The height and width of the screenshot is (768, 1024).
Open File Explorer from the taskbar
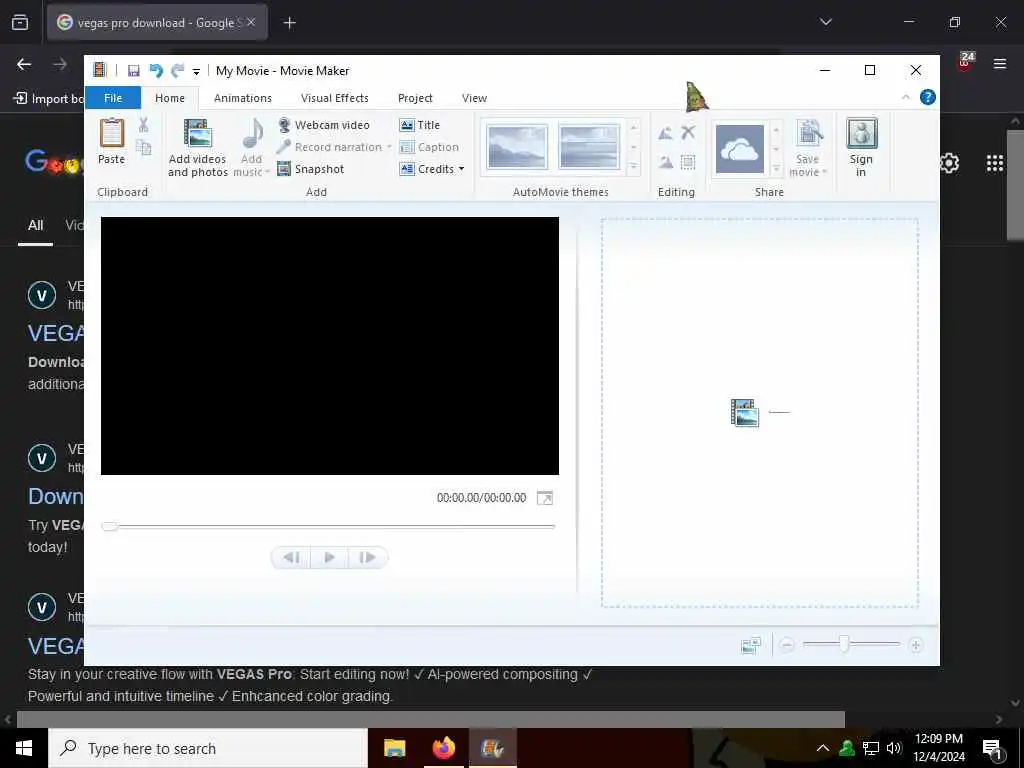click(x=394, y=748)
